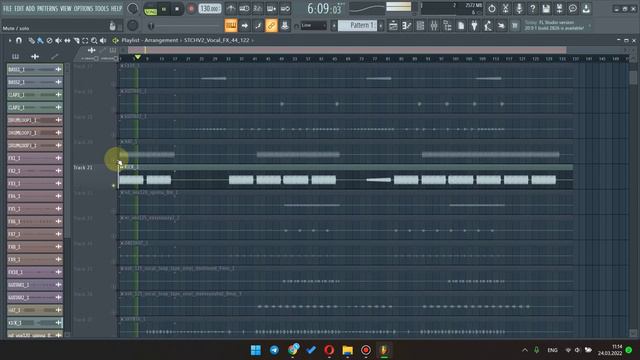
Task: Open the PATTERNS menu
Action: 47,8
